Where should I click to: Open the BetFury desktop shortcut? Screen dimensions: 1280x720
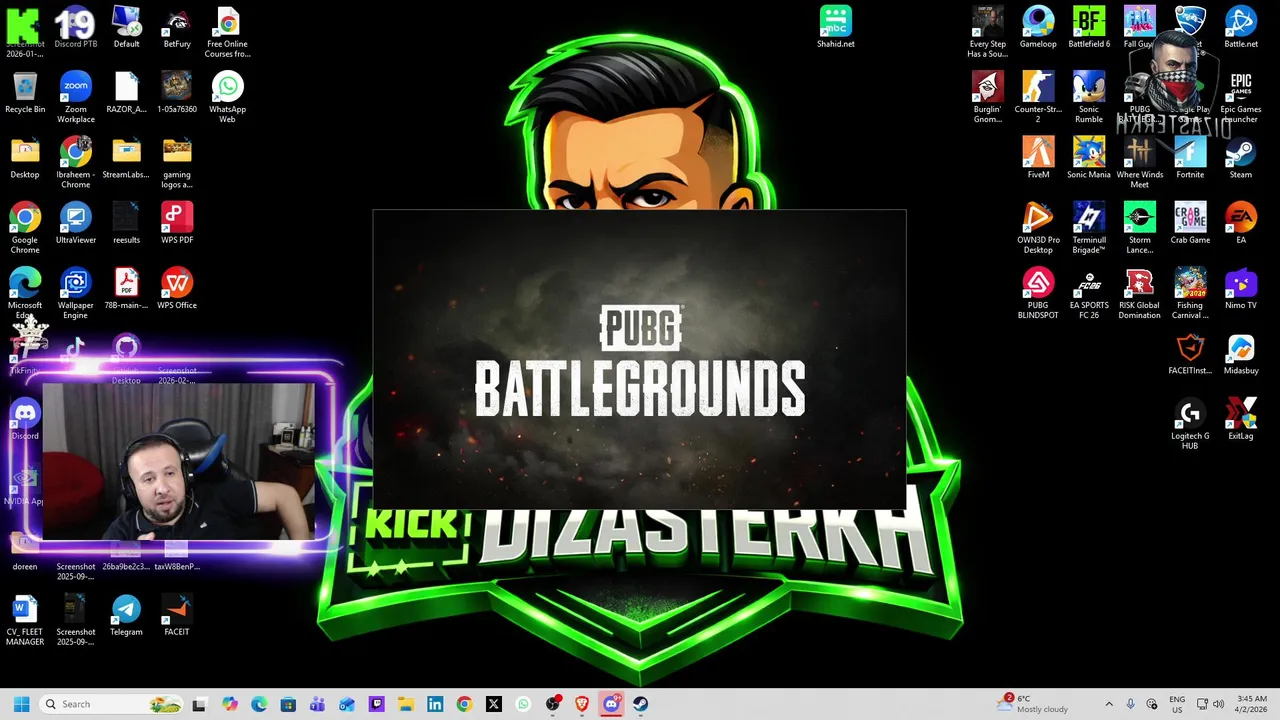pos(177,28)
